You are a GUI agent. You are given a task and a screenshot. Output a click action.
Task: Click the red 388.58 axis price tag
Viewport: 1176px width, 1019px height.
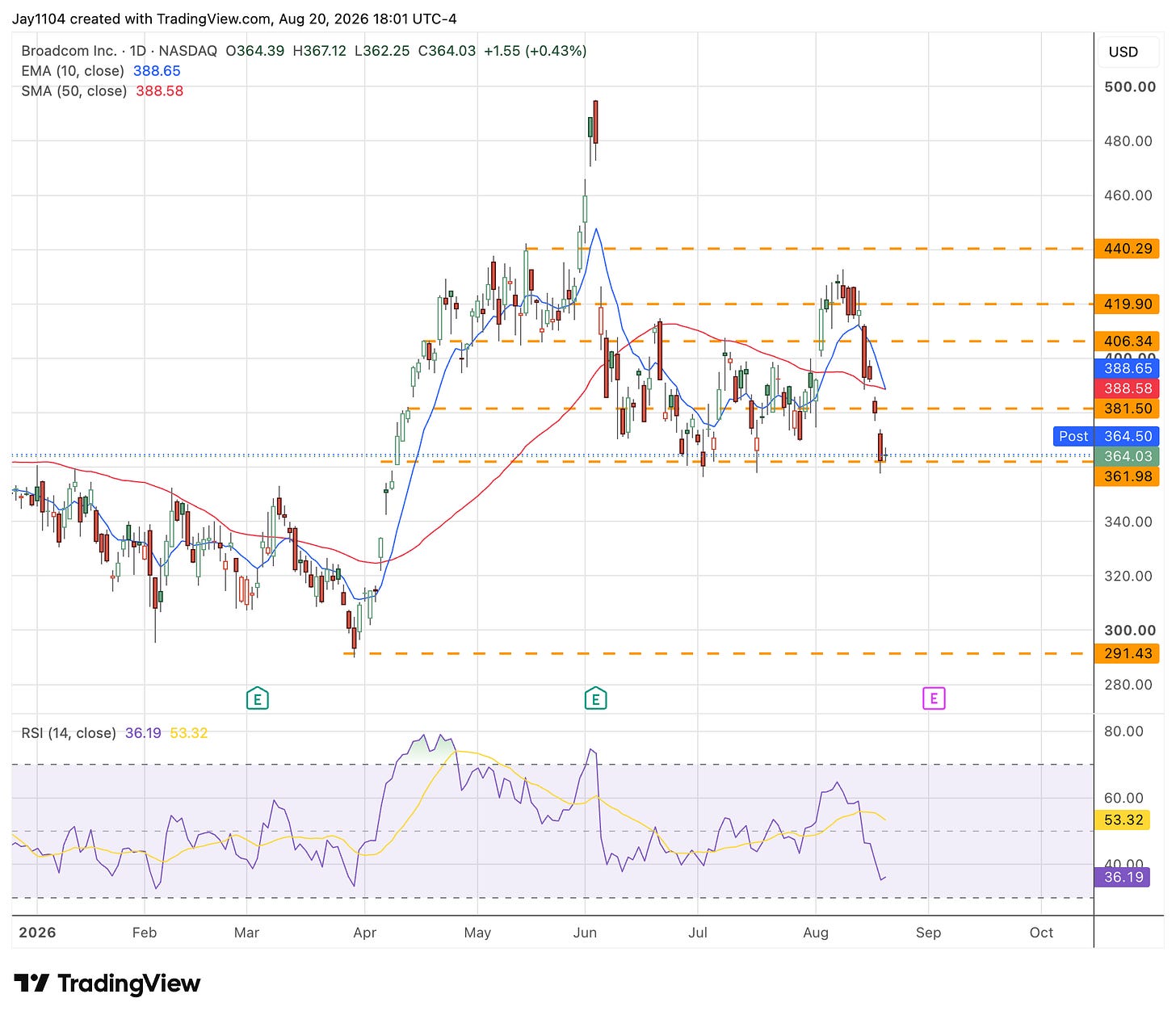[x=1127, y=388]
